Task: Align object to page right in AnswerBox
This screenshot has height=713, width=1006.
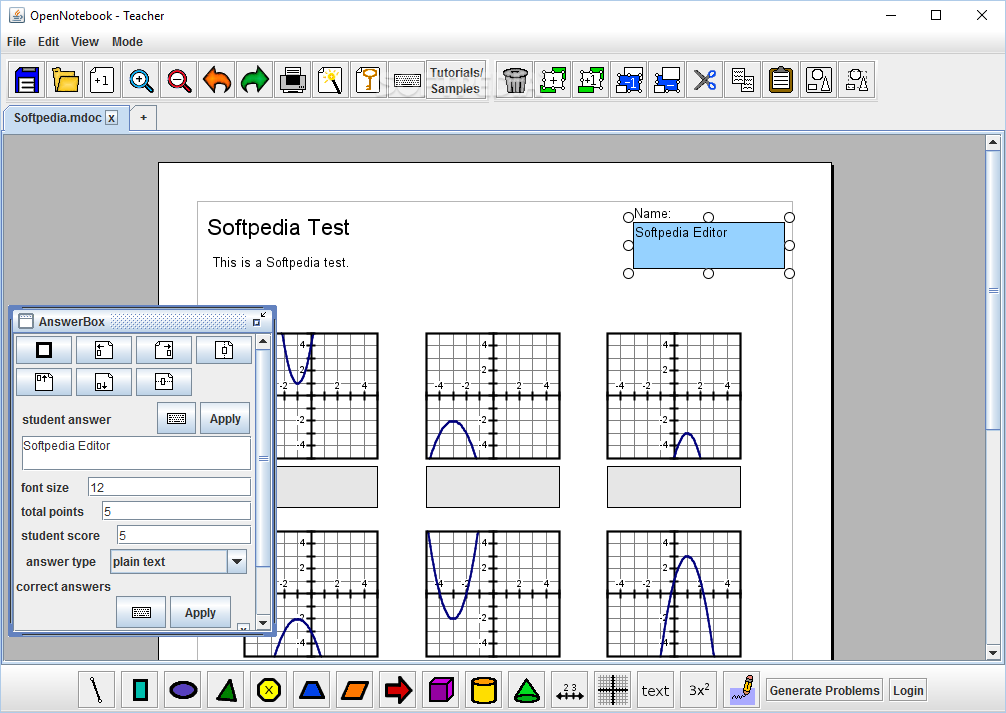Action: (x=164, y=350)
